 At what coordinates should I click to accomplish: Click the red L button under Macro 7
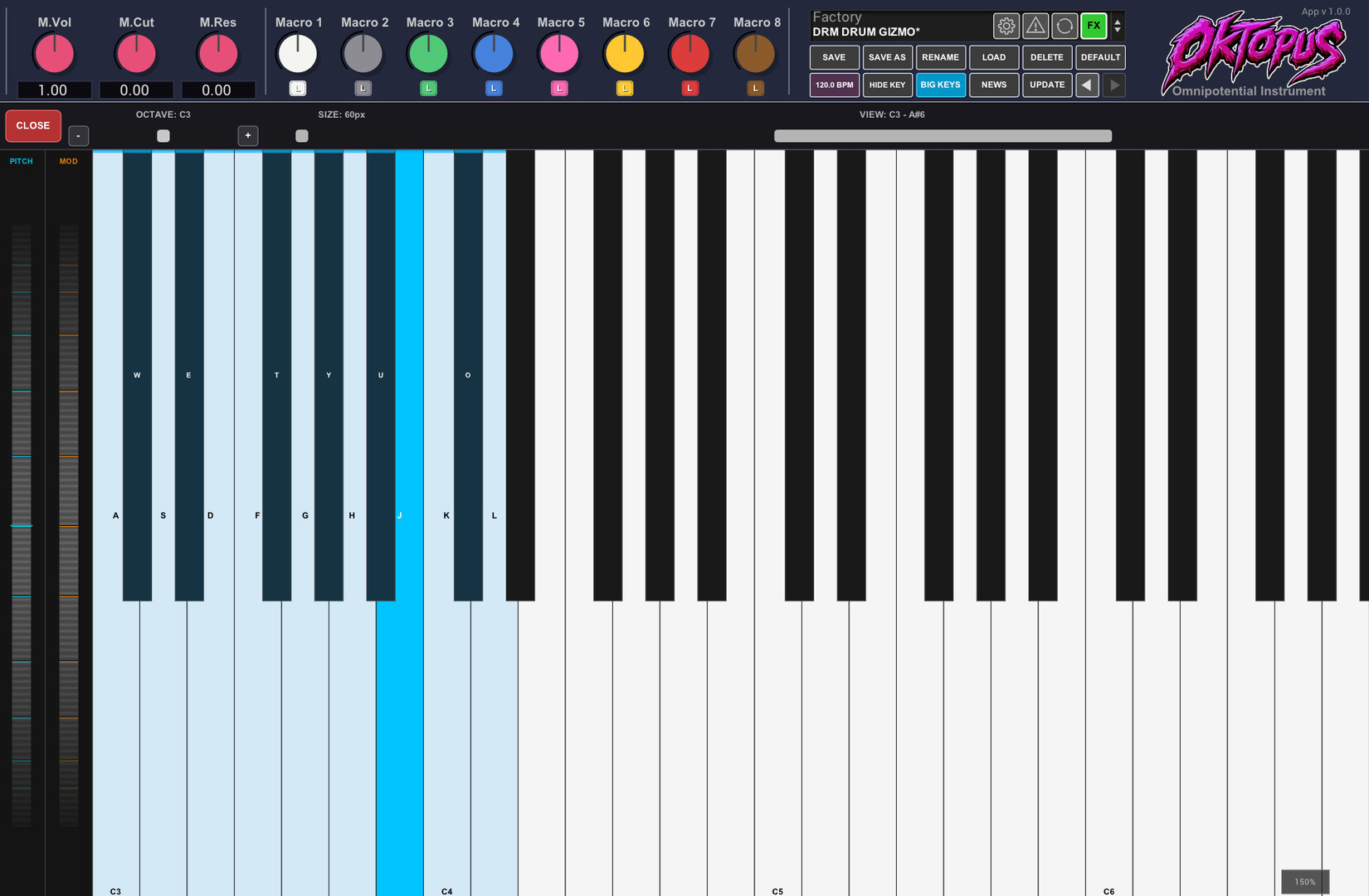pyautogui.click(x=689, y=88)
